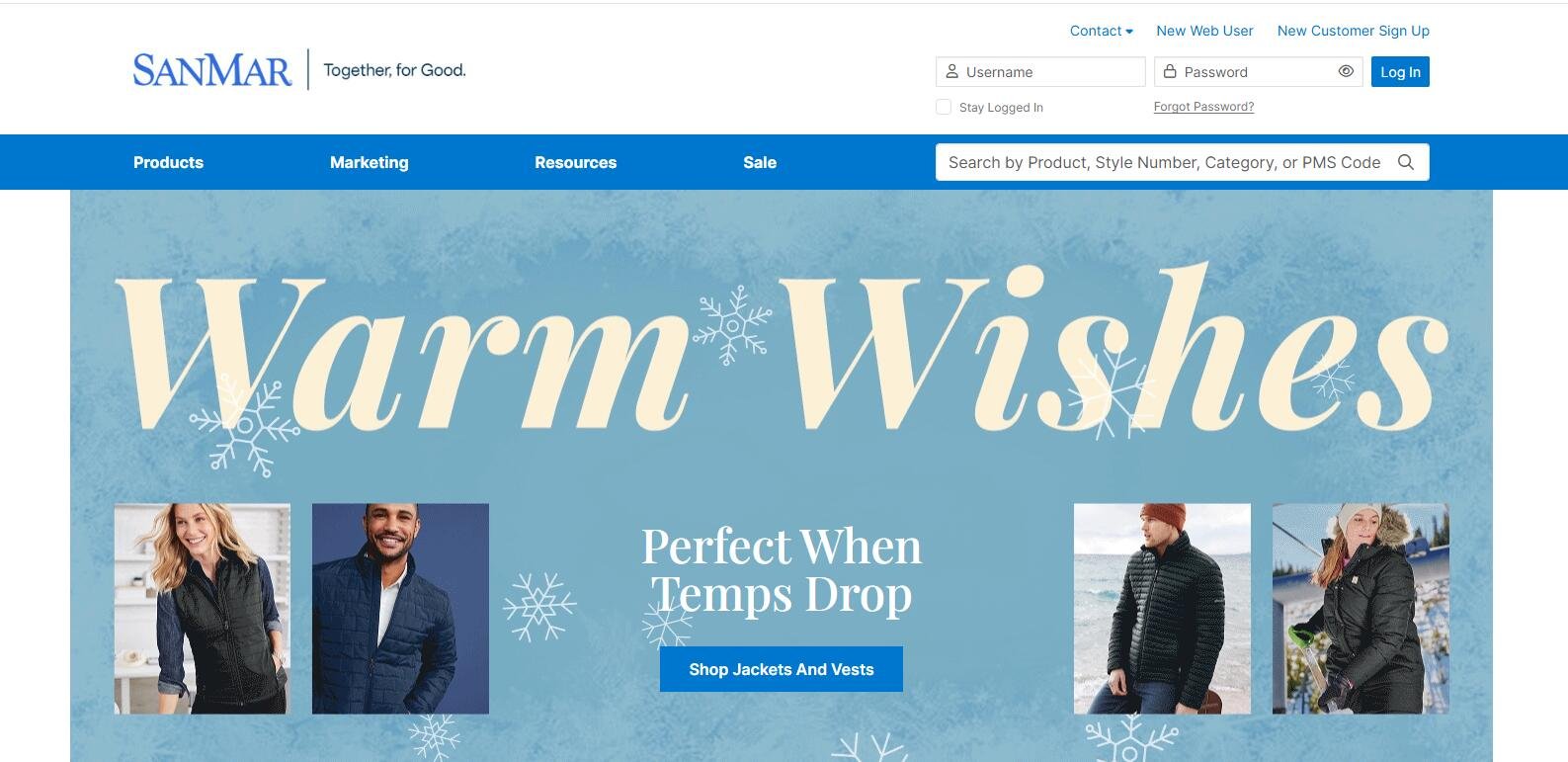Click the SanMar logo
The image size is (1568, 762).
(x=212, y=70)
